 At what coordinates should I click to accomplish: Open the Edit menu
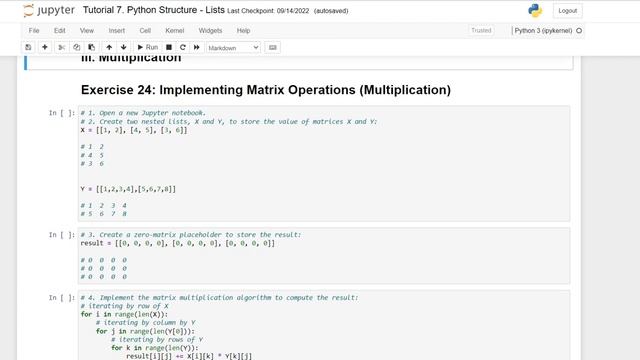tap(60, 31)
